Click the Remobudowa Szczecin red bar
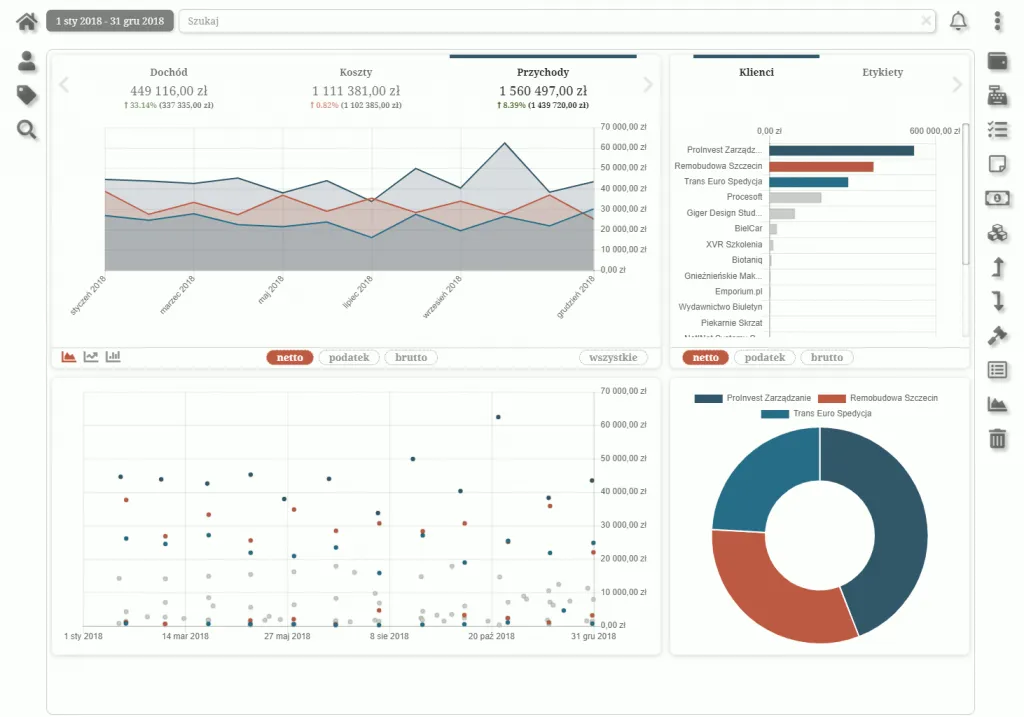The height and width of the screenshot is (717, 1024). [821, 167]
